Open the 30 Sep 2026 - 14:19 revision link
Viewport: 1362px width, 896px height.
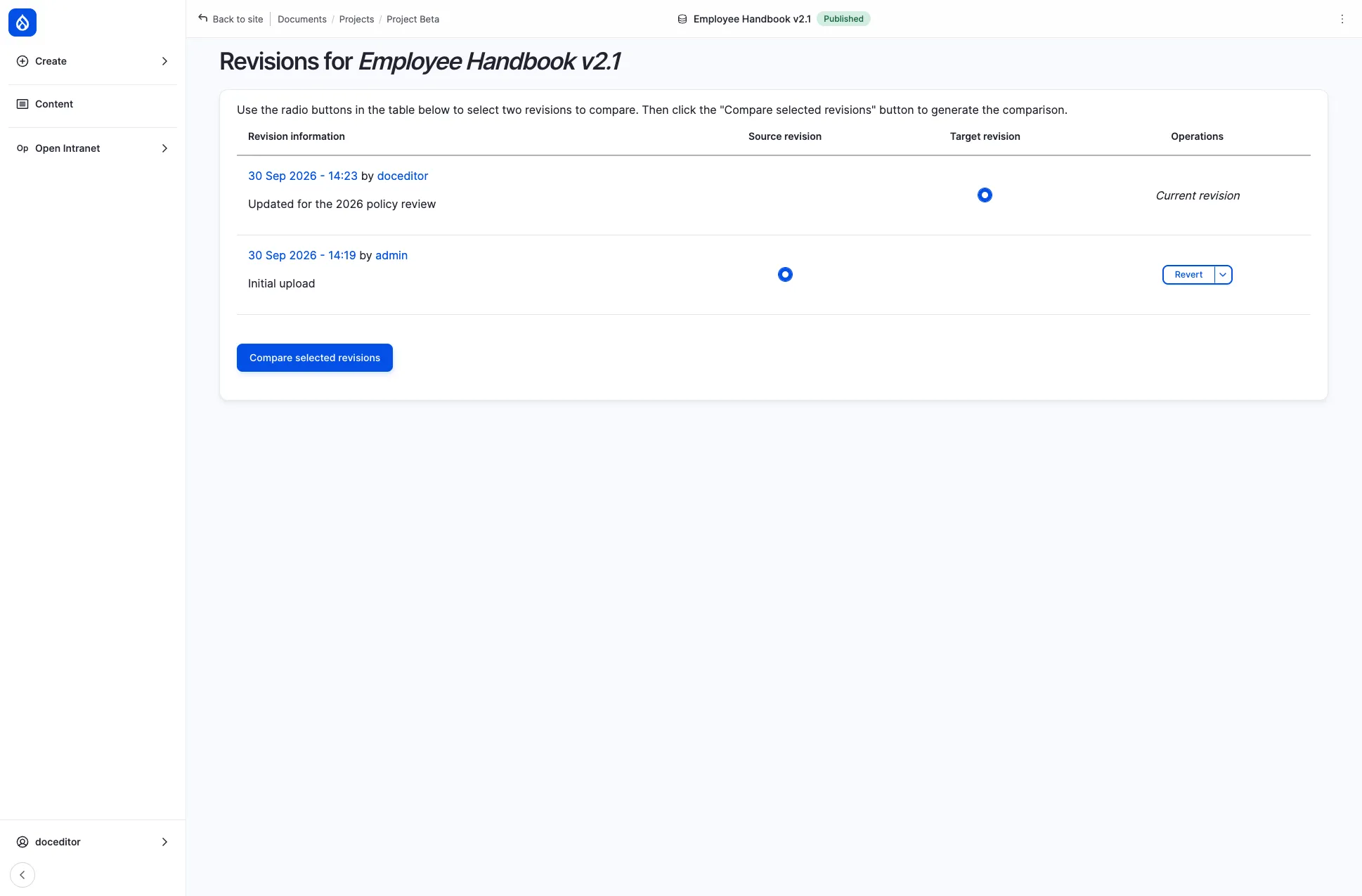coord(302,255)
